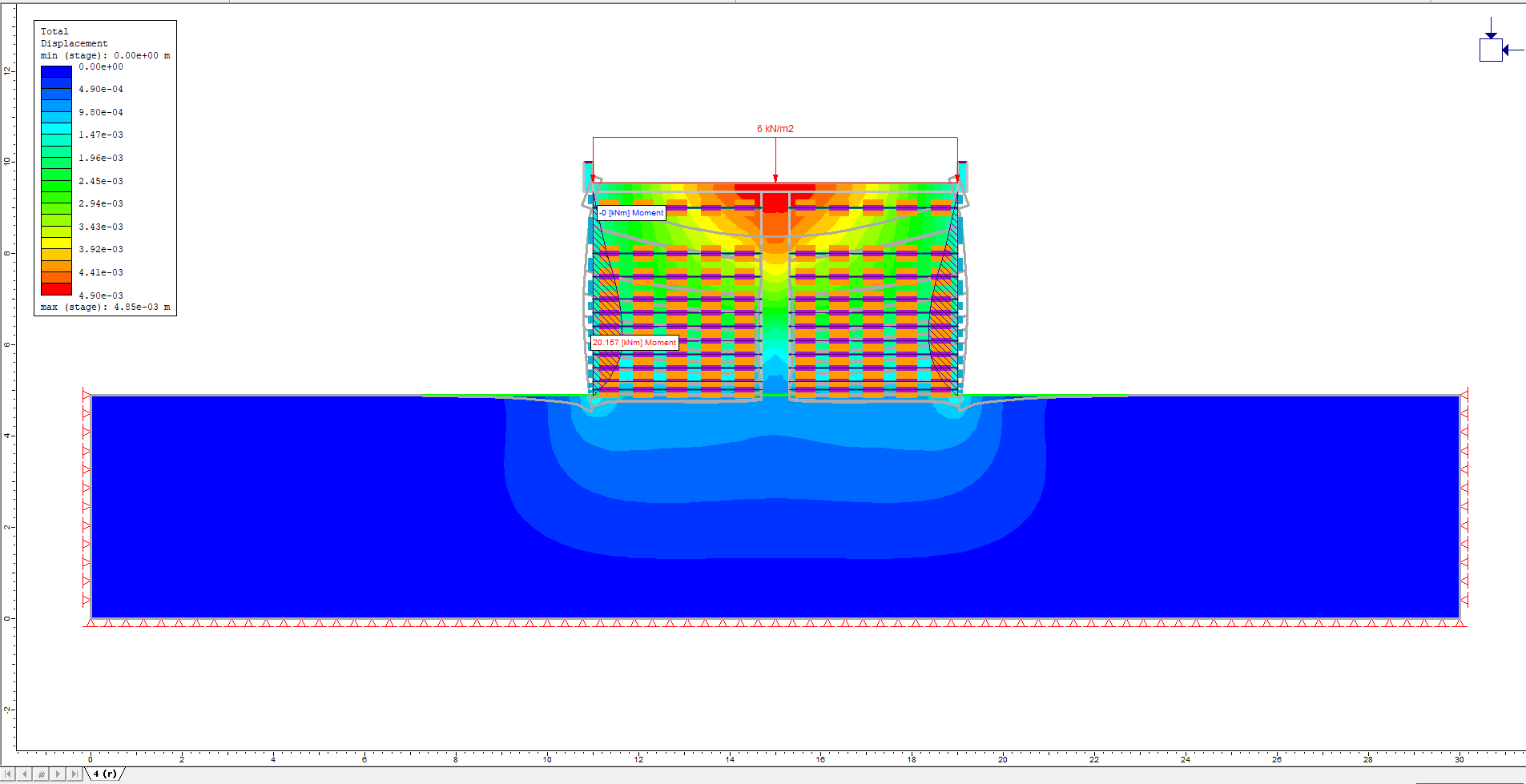Click legend value '4.90e-04'
This screenshot has height=784, width=1526.
coord(101,90)
